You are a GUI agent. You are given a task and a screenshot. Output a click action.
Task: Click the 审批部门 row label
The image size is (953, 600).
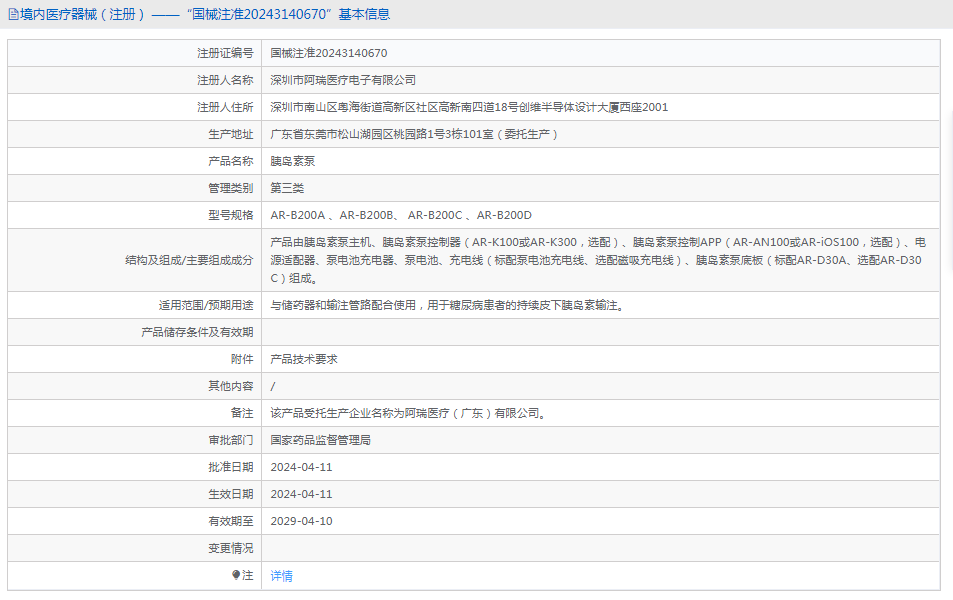tap(230, 440)
